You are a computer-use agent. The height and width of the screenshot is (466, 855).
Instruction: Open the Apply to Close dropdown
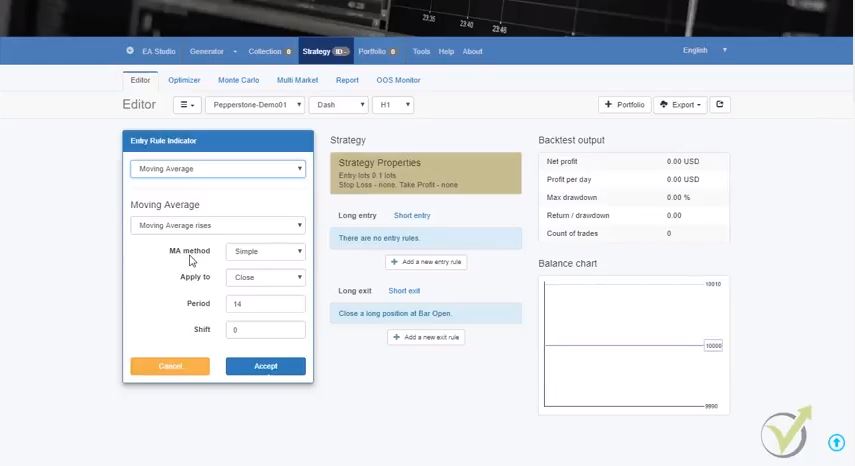[x=266, y=277]
